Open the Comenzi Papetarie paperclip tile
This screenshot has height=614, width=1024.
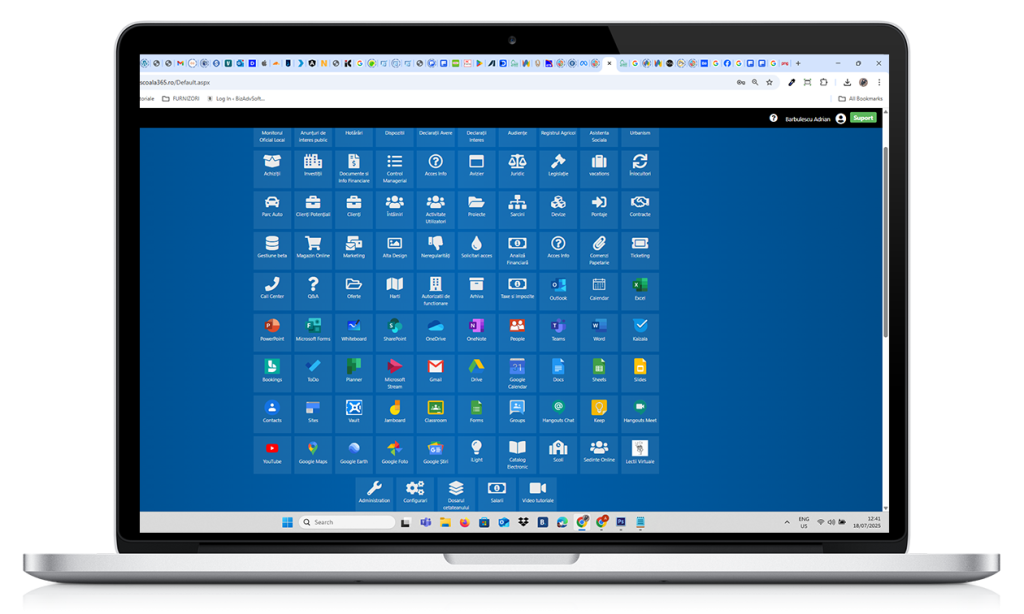tap(599, 250)
